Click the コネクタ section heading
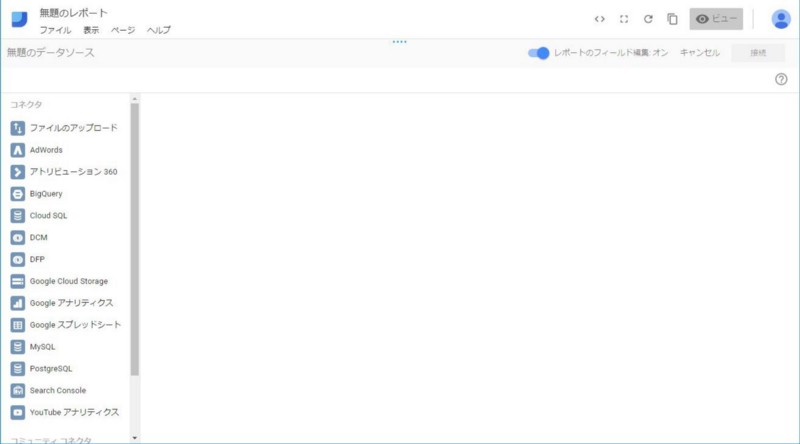 point(26,105)
